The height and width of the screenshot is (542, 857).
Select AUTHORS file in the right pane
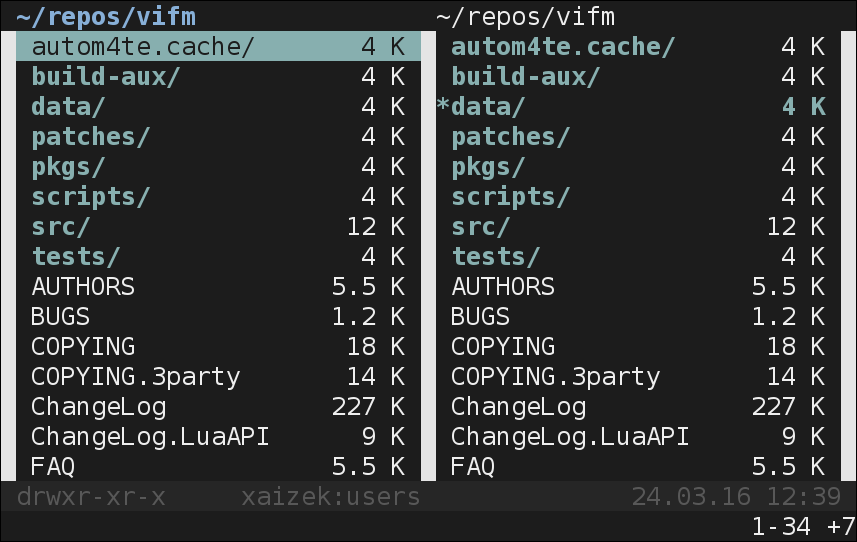(638, 286)
